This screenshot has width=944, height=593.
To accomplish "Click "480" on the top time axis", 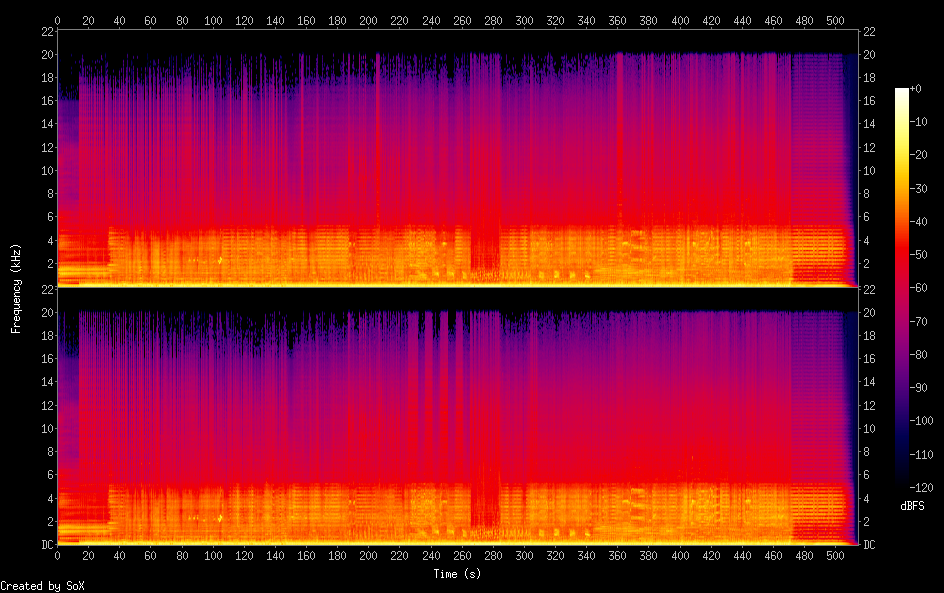I will point(804,20).
